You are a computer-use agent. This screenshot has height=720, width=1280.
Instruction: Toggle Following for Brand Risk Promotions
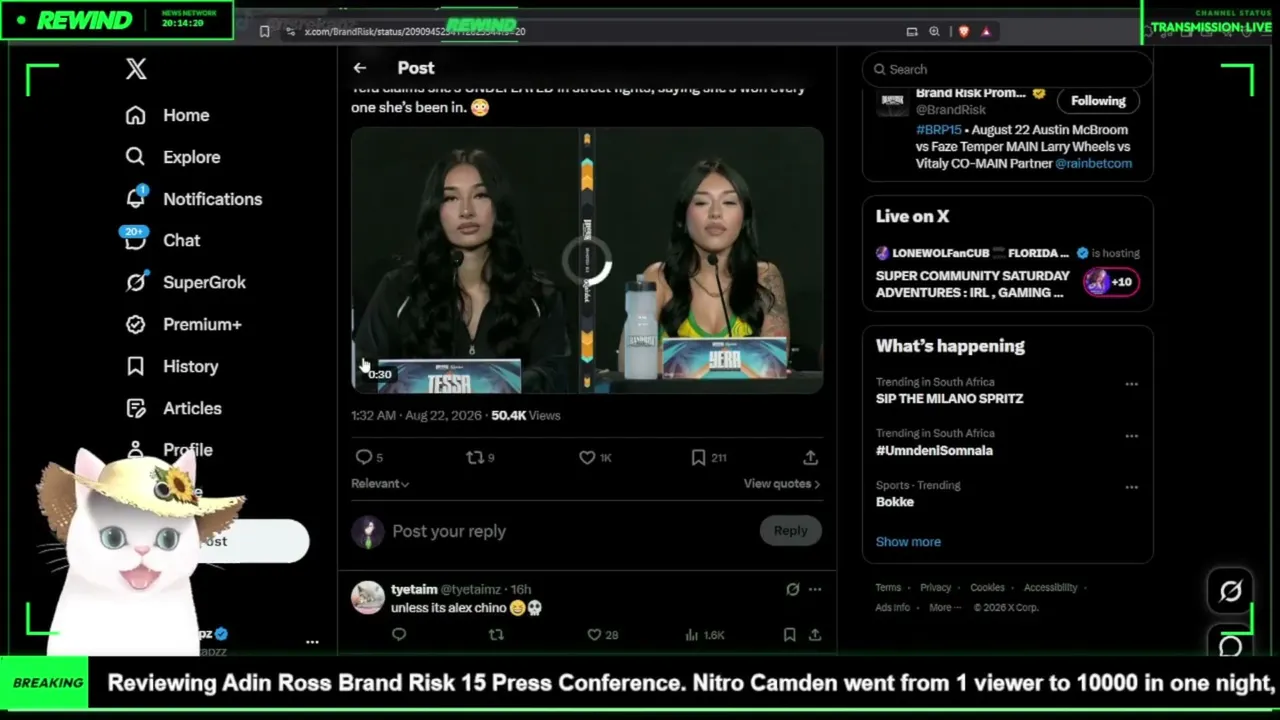pyautogui.click(x=1098, y=100)
